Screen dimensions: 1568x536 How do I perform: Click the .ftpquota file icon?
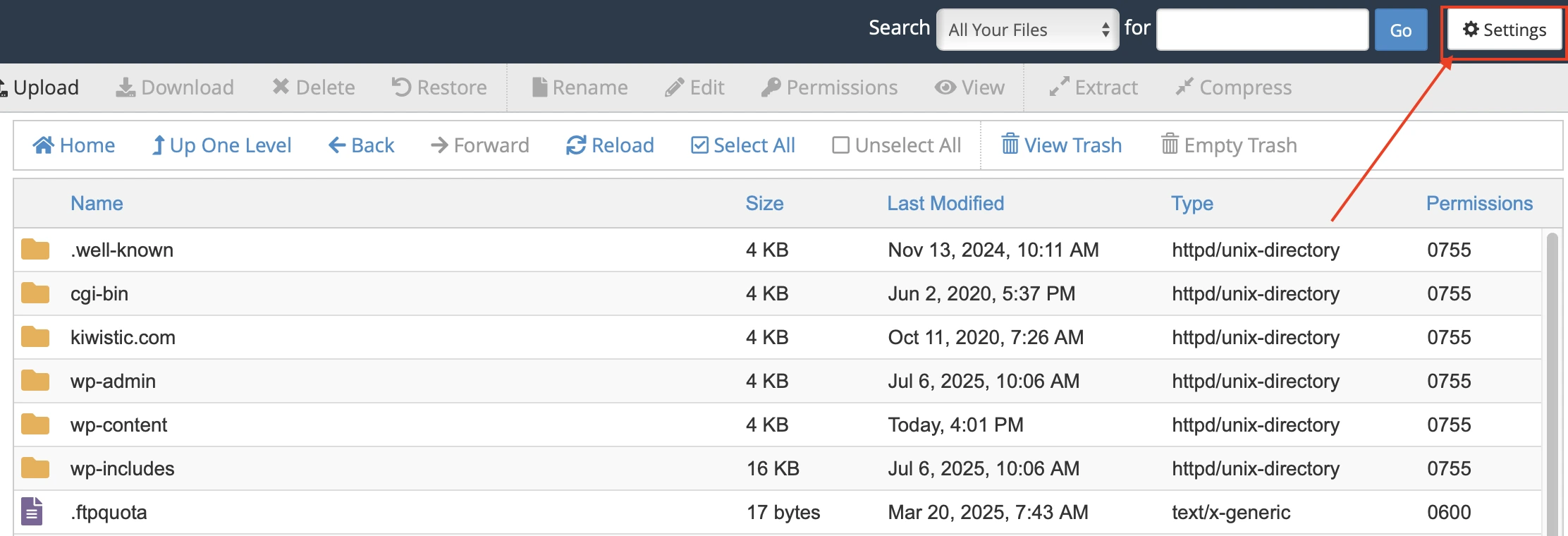tap(32, 512)
